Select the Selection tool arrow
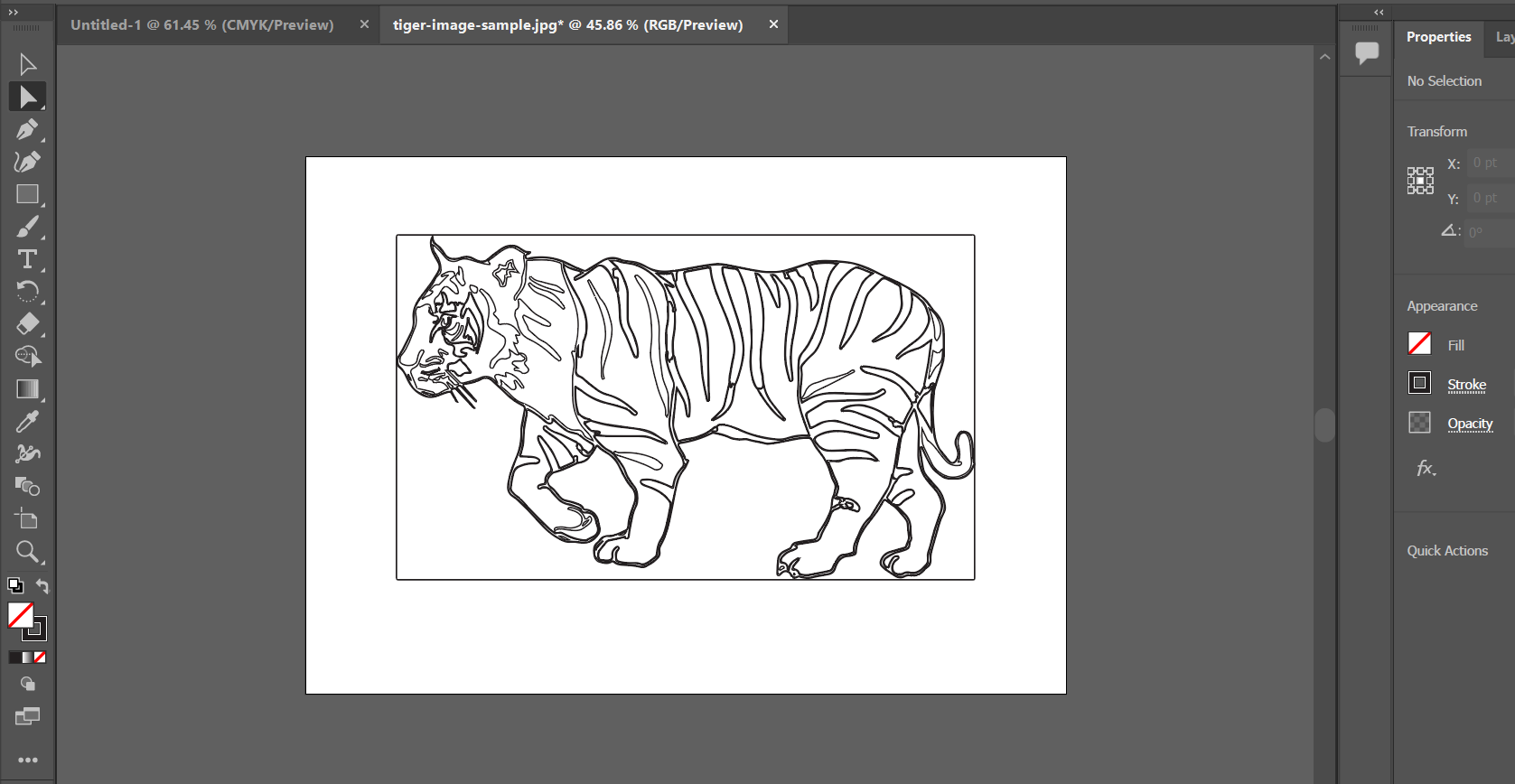Image resolution: width=1515 pixels, height=784 pixels. pos(27,64)
